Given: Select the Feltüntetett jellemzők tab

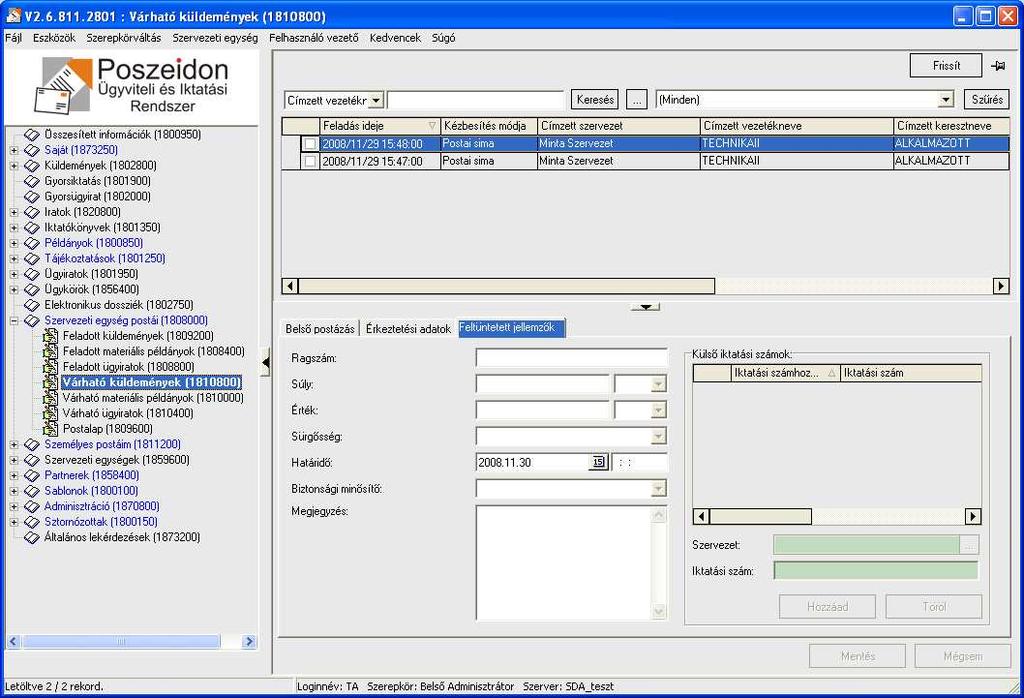Looking at the screenshot, I should click(511, 328).
